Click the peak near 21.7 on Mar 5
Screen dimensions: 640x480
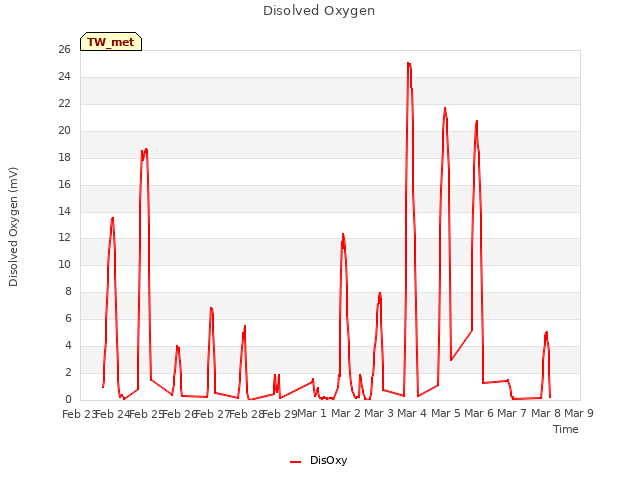pyautogui.click(x=445, y=108)
